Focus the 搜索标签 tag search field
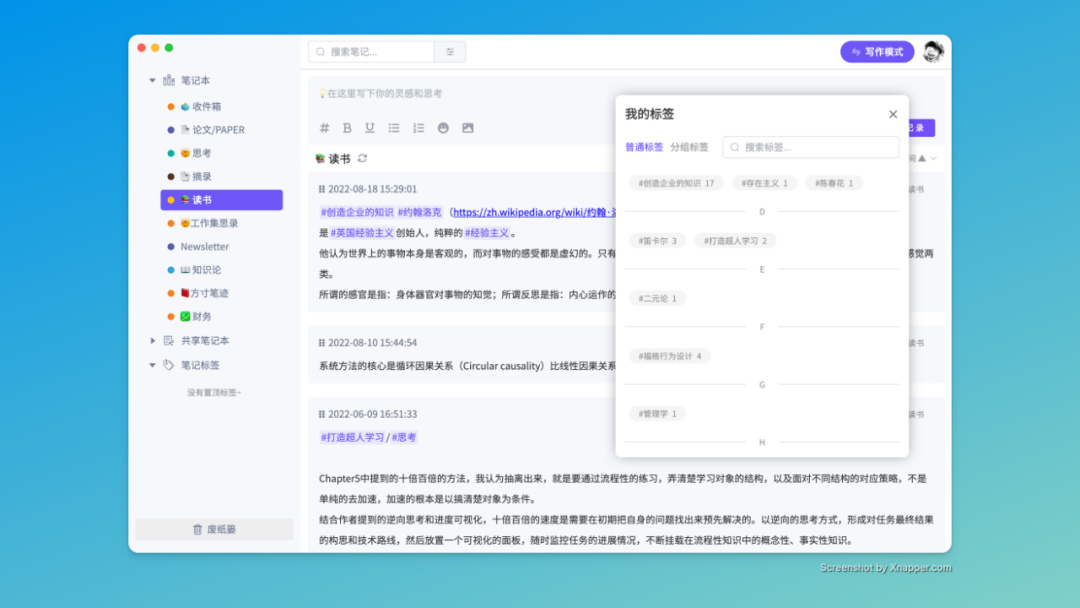Screen dimensions: 1080x608 [811, 147]
